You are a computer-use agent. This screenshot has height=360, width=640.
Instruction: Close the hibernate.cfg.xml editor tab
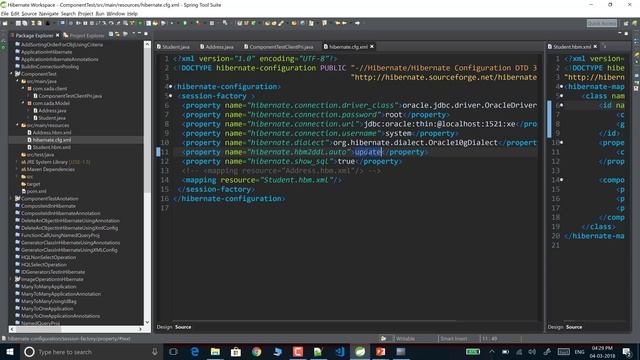tap(372, 47)
